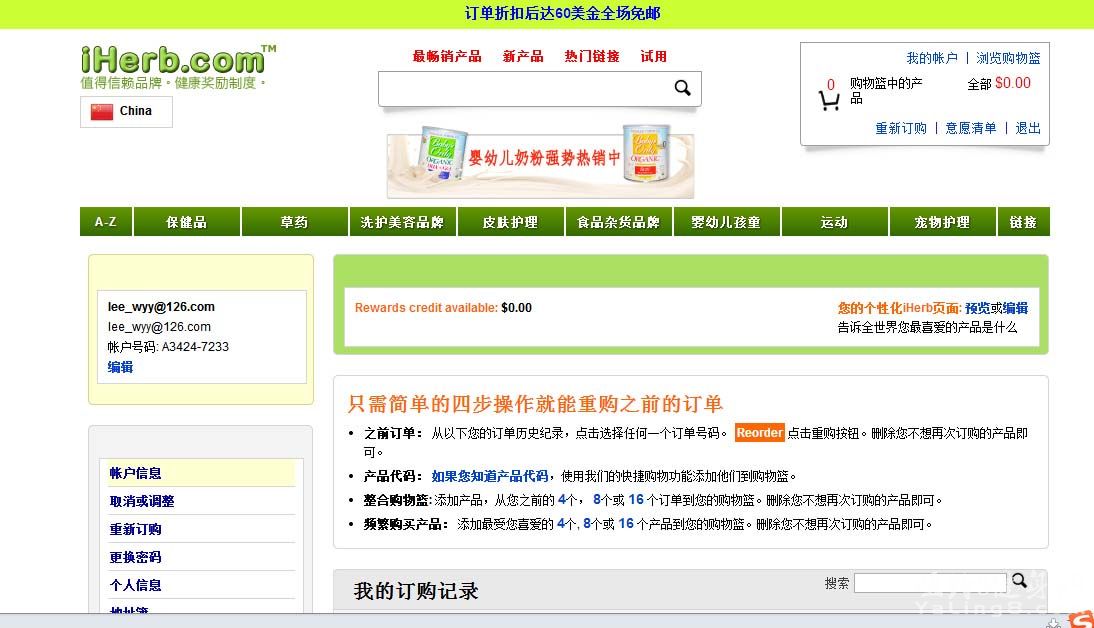Click 编辑 for the personalized iHerb page
The width and height of the screenshot is (1094, 628).
pos(1016,308)
